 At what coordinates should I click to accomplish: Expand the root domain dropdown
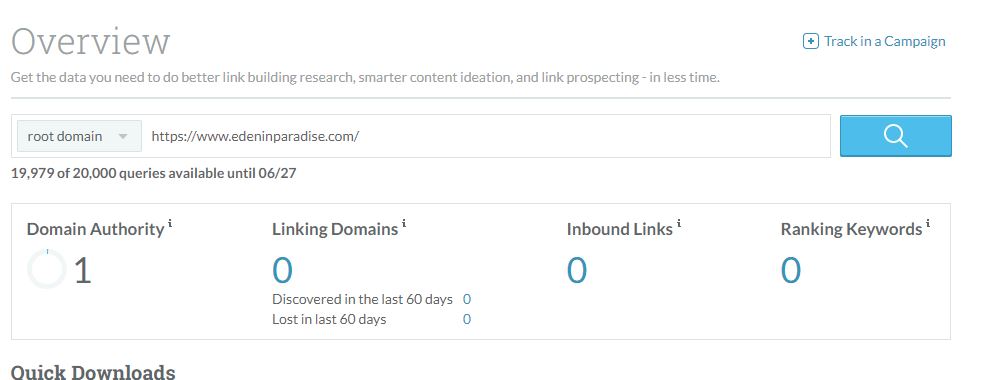click(x=79, y=136)
